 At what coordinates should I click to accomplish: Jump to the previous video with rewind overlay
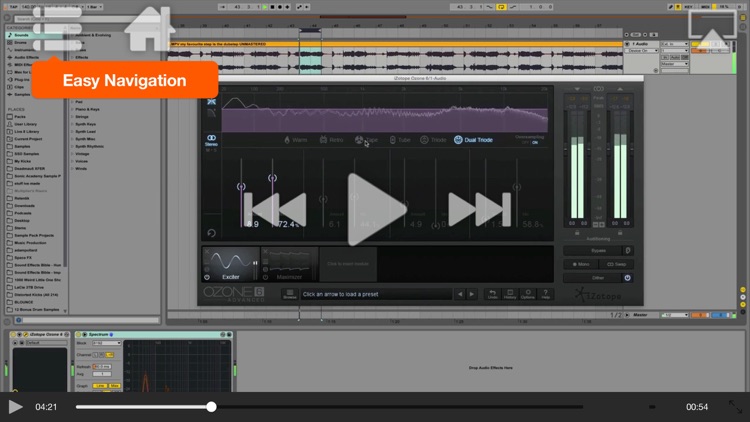(275, 209)
